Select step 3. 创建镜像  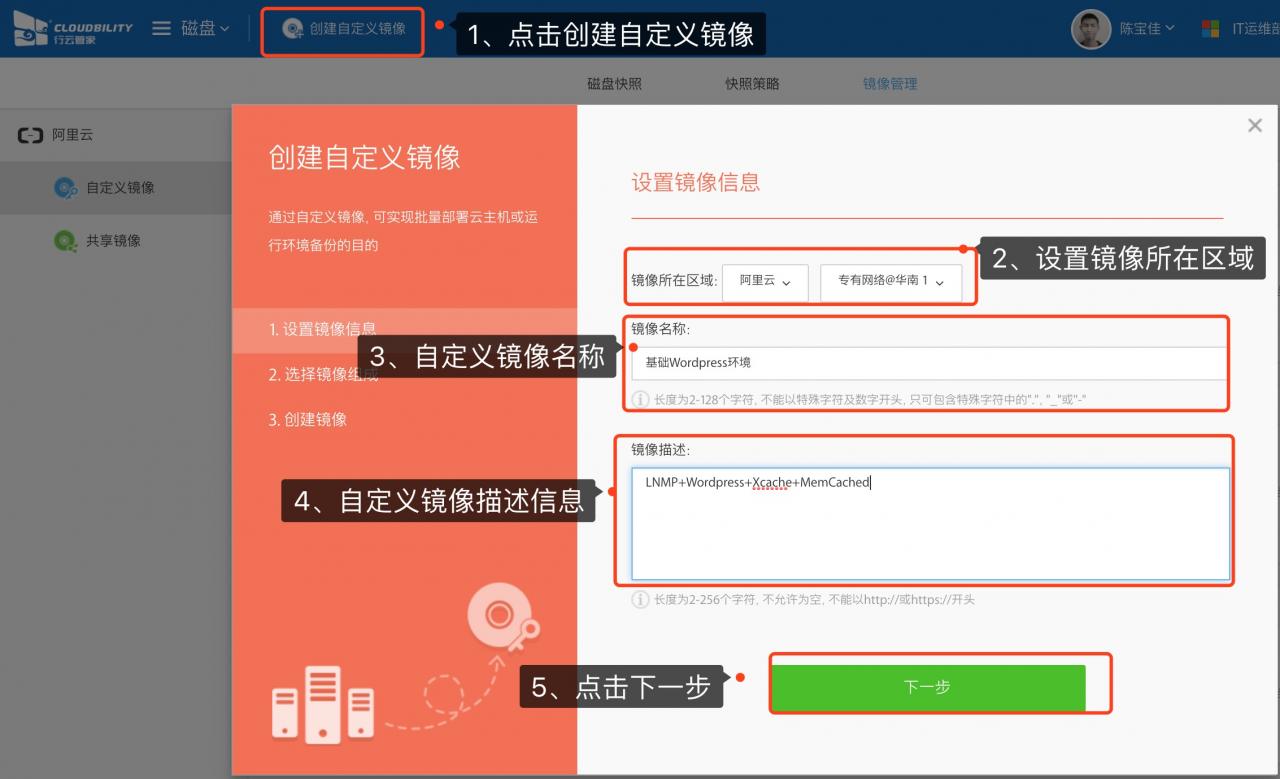point(307,420)
